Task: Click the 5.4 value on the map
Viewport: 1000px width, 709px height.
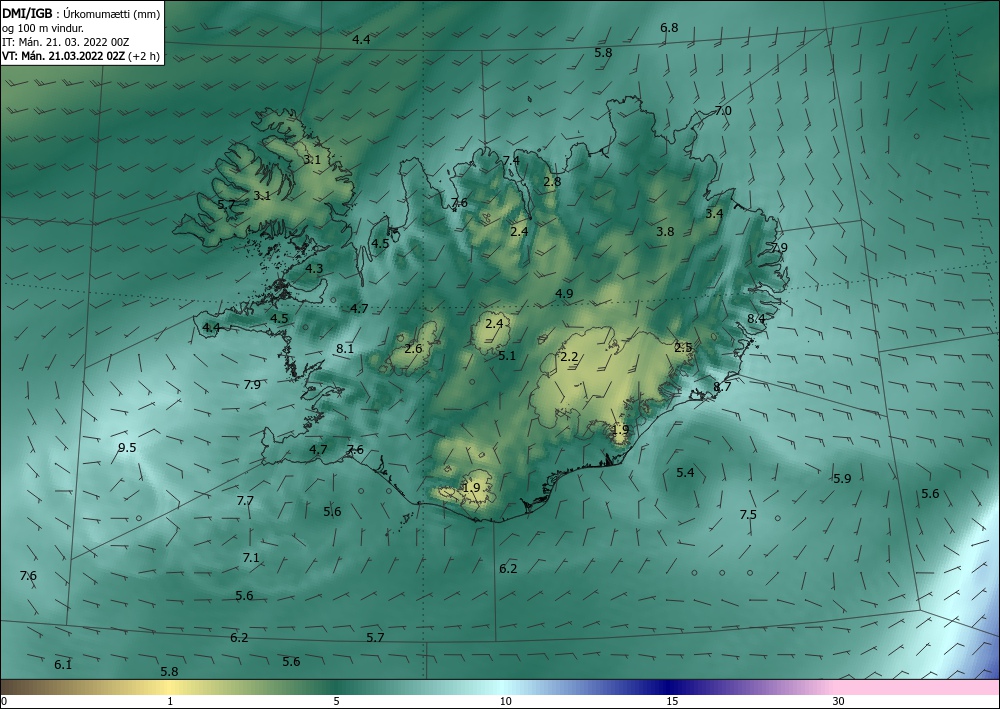Action: (x=685, y=472)
